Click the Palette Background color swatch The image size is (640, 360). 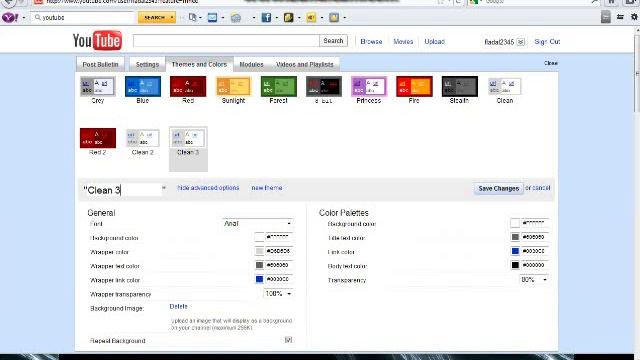click(515, 223)
